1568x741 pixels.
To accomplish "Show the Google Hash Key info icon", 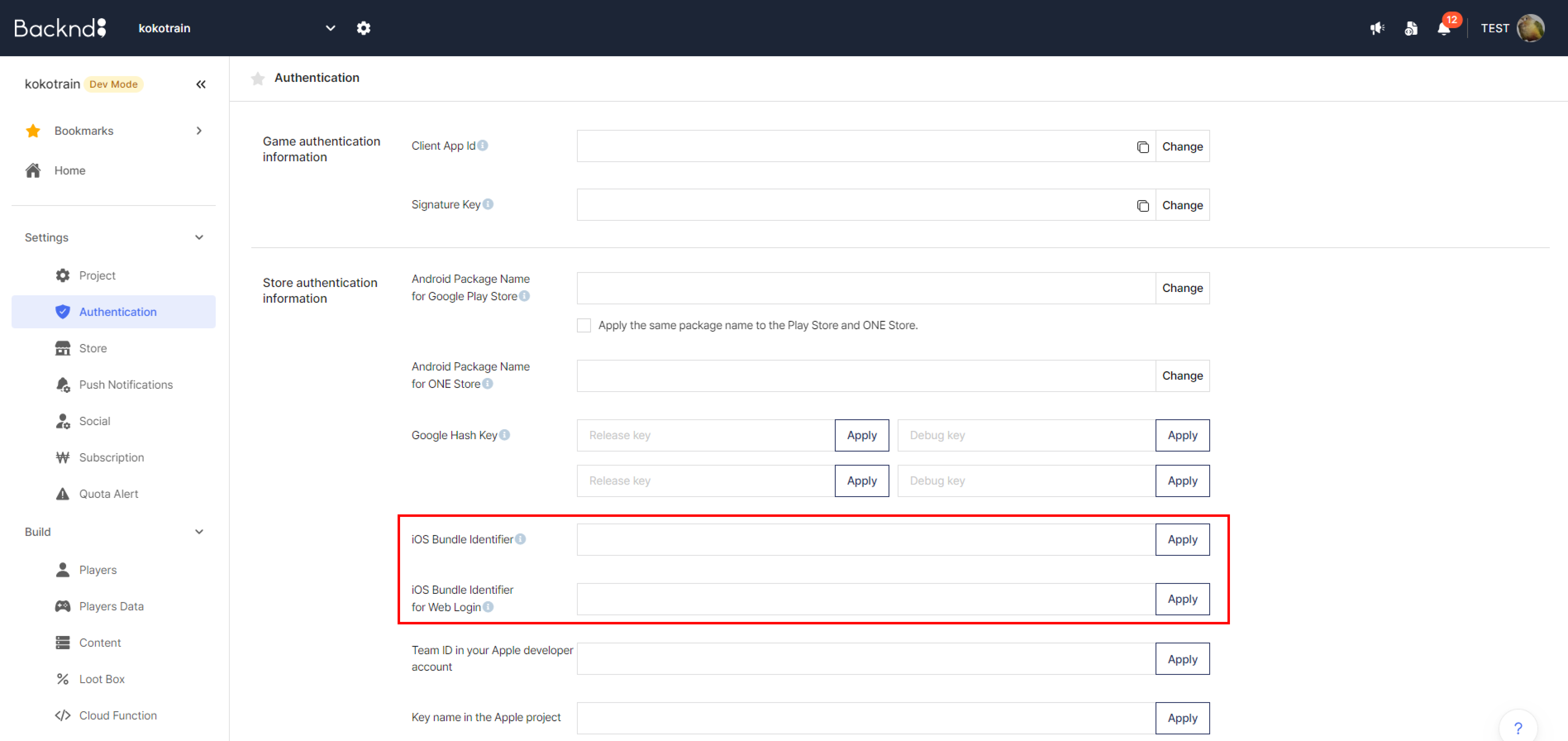I will (505, 435).
